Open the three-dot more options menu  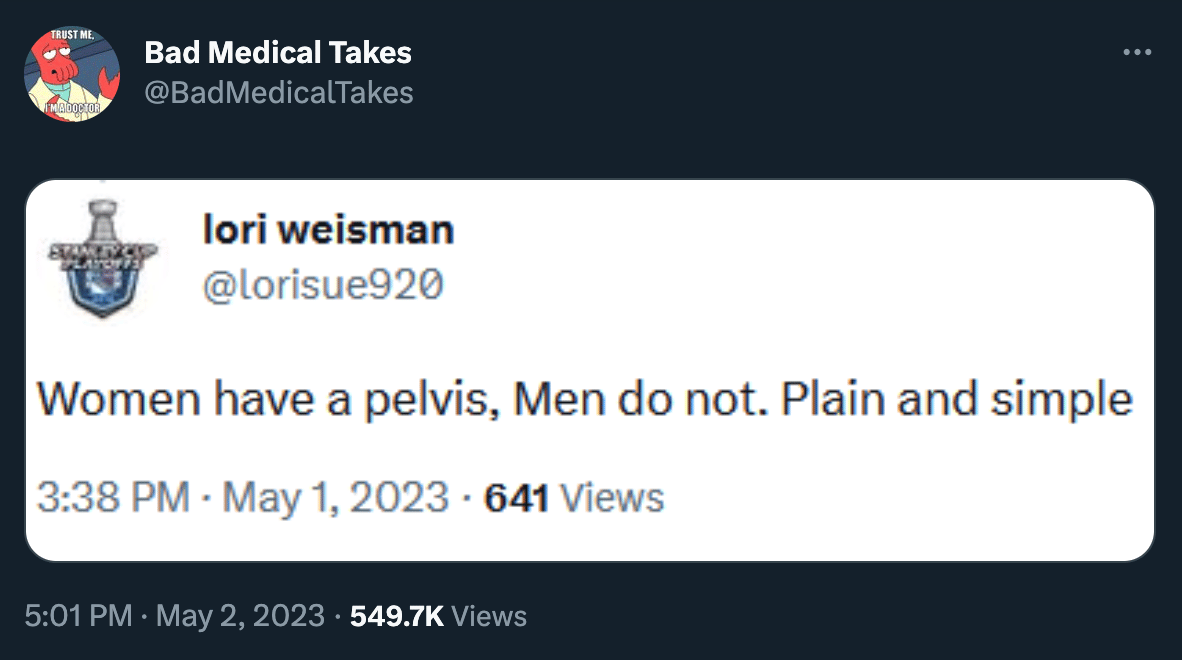point(1137,53)
